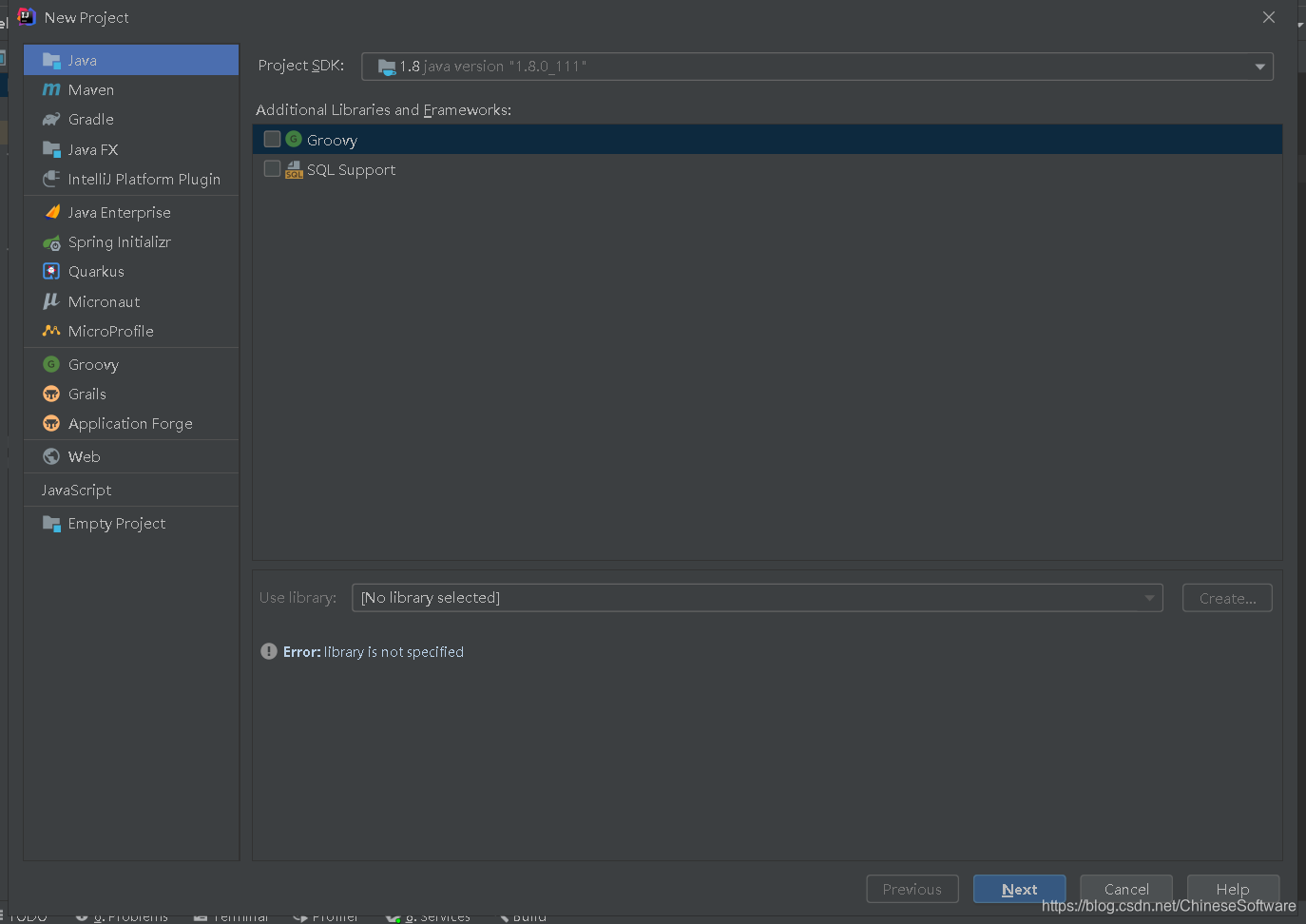Image resolution: width=1306 pixels, height=924 pixels.
Task: Click the 'Additional Libraries and Frameworks:' label
Action: (x=383, y=110)
